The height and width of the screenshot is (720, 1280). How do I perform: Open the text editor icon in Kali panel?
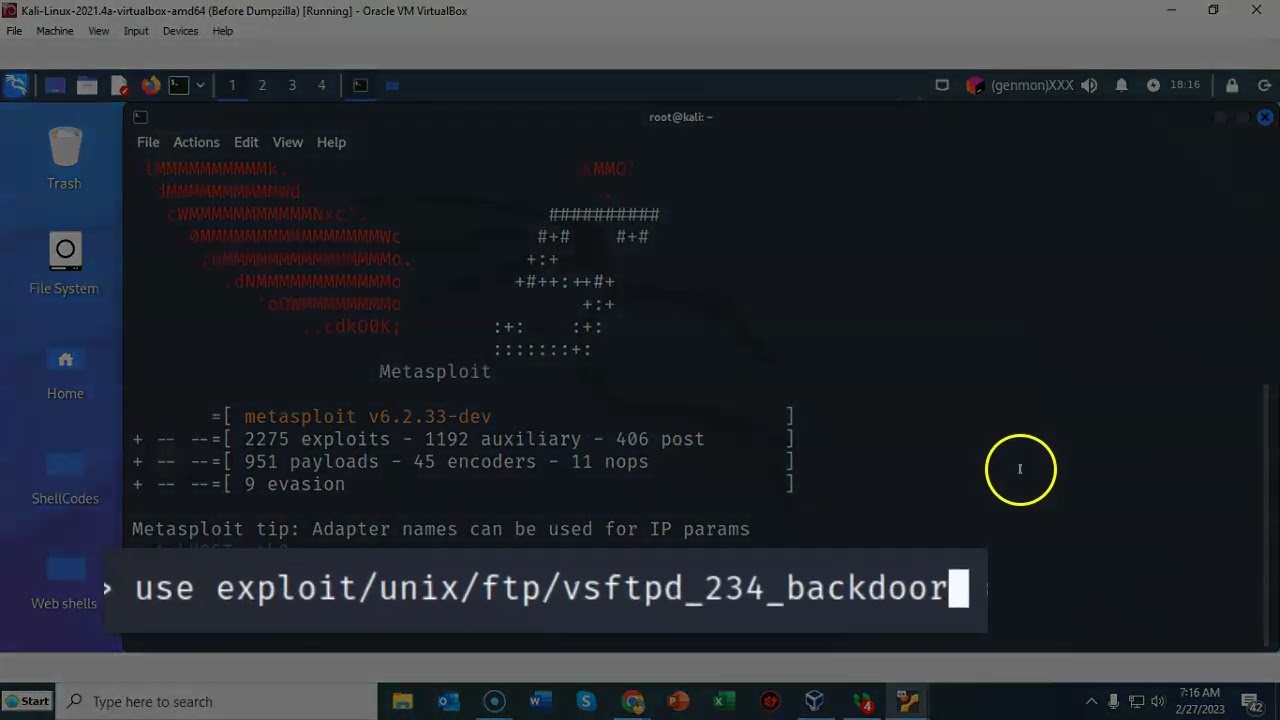click(x=119, y=86)
